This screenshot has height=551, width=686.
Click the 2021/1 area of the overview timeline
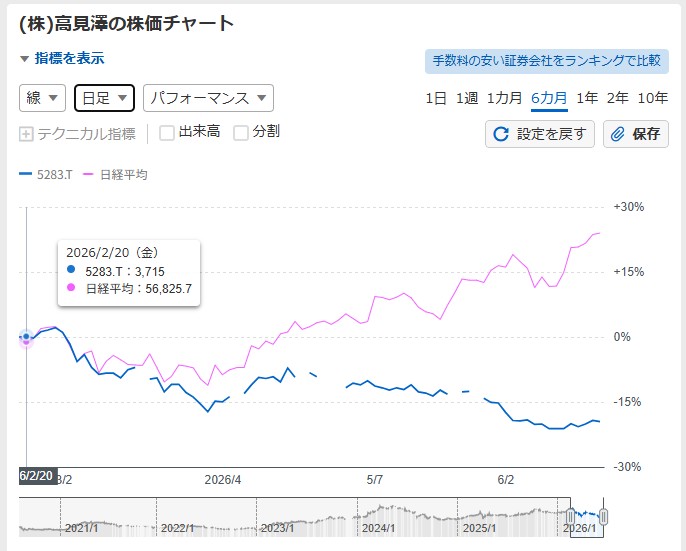81,528
